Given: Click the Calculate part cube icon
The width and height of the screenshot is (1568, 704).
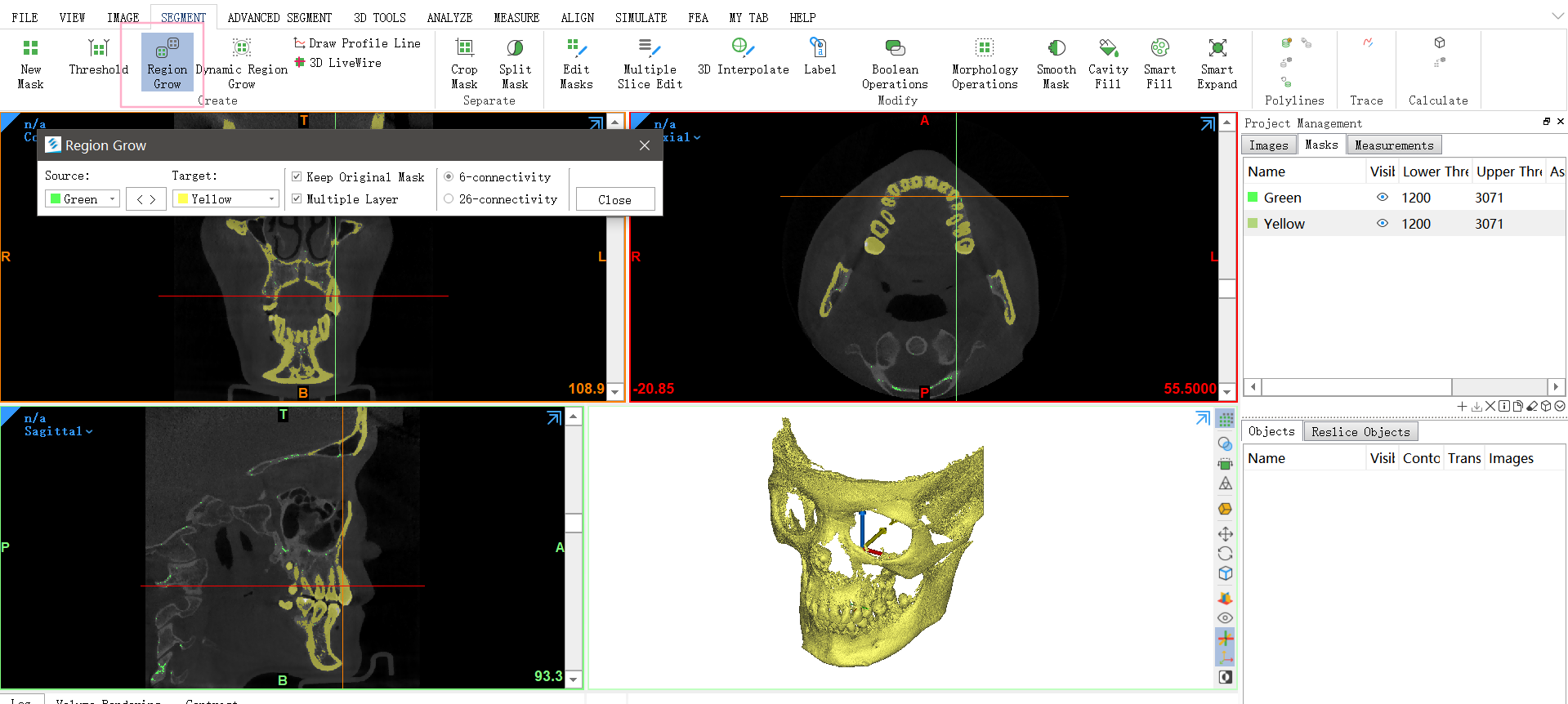Looking at the screenshot, I should [x=1440, y=42].
